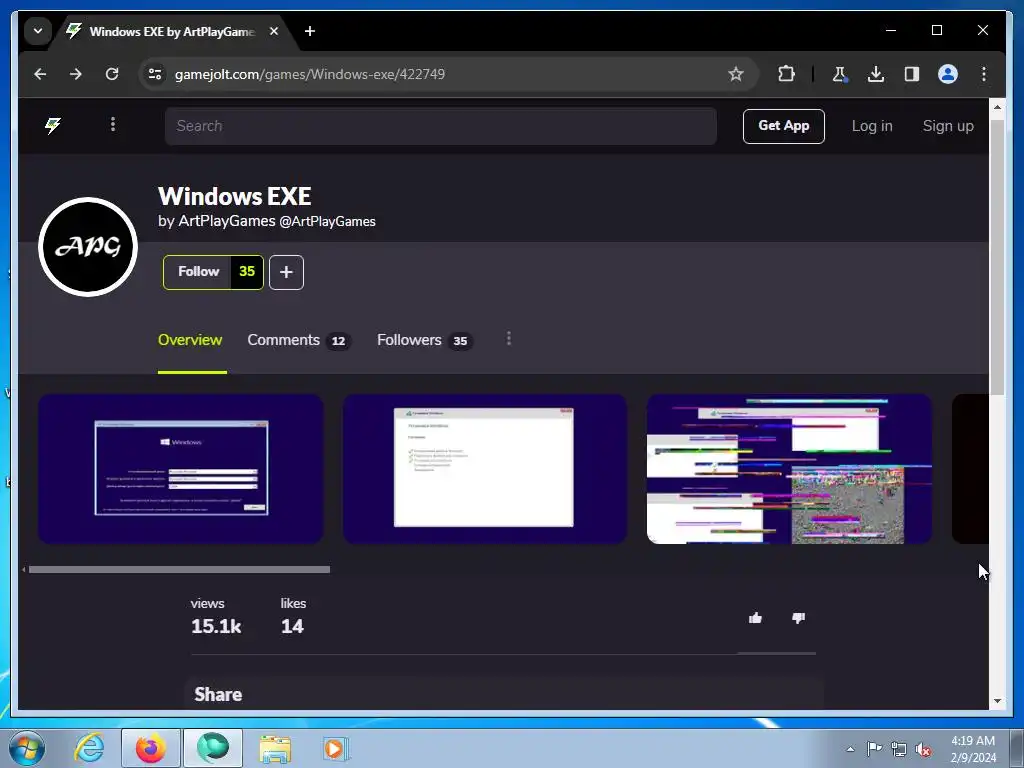Toggle the browser side panel icon
Viewport: 1024px width, 768px height.
click(x=912, y=74)
